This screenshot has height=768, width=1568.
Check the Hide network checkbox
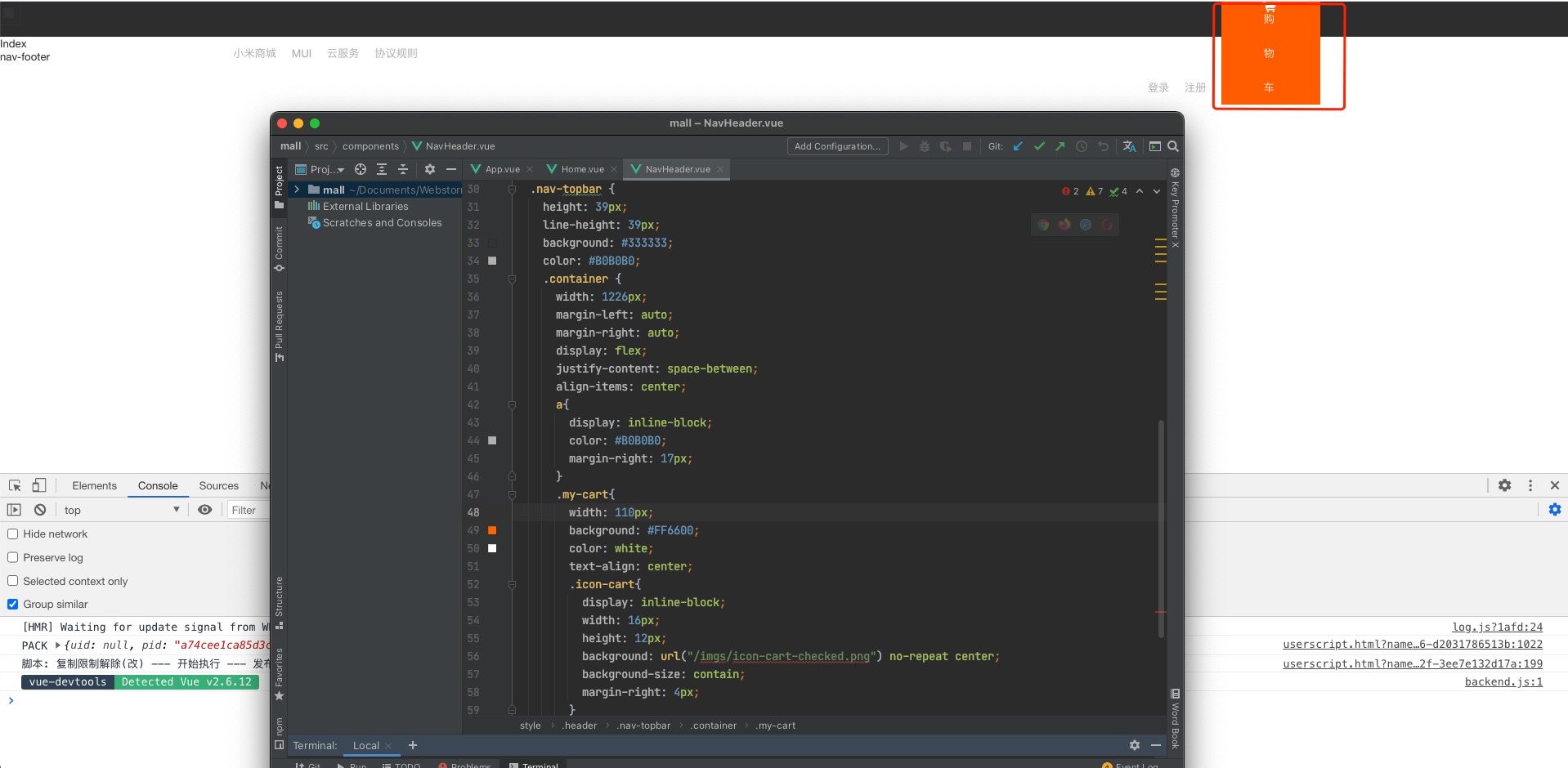[x=13, y=534]
